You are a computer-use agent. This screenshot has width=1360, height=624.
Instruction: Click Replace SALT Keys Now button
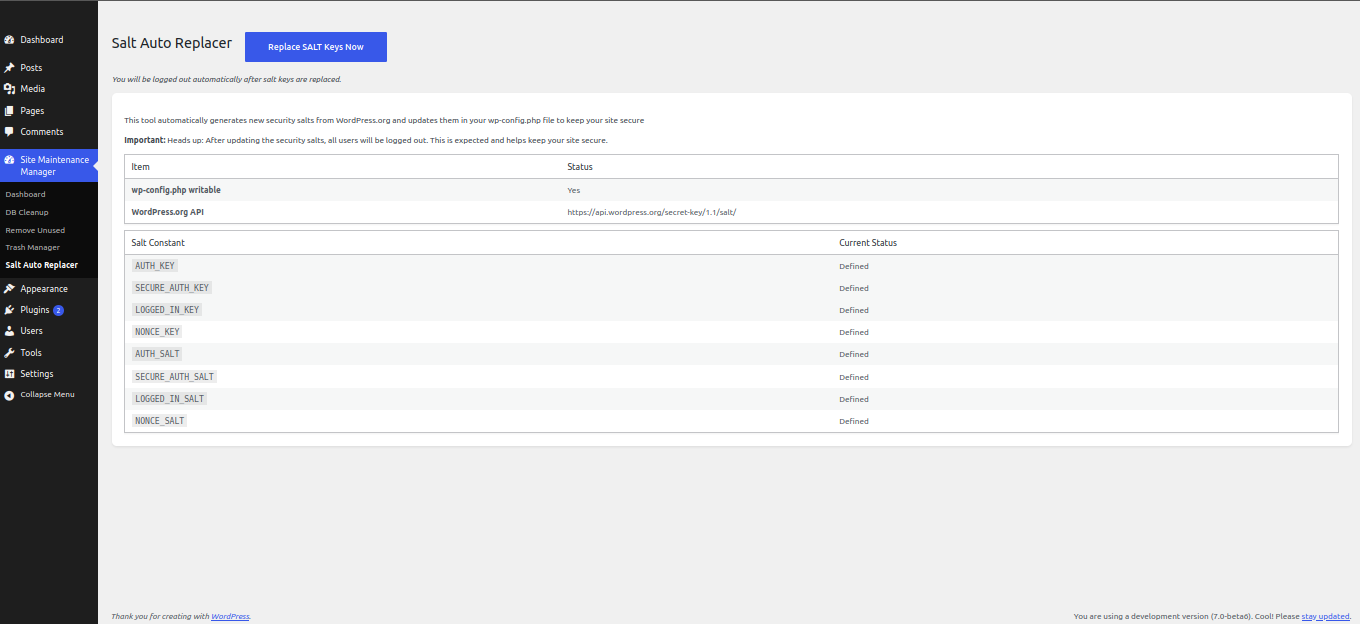pos(316,47)
